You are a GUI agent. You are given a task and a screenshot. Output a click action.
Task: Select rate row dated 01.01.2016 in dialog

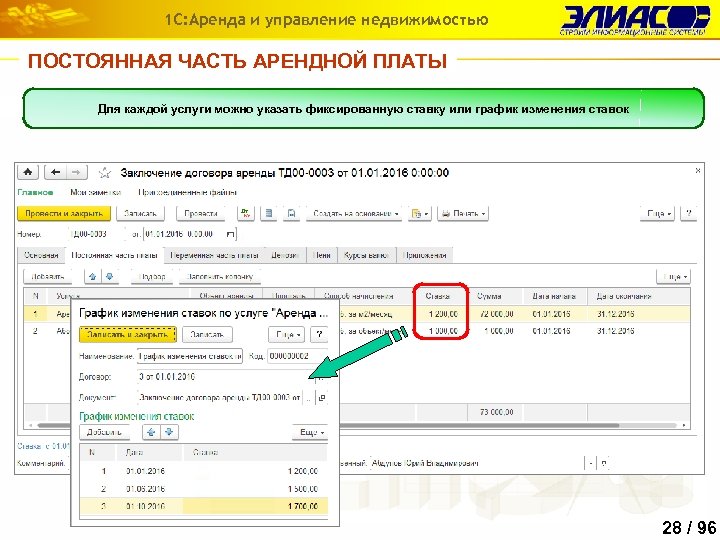[204, 471]
